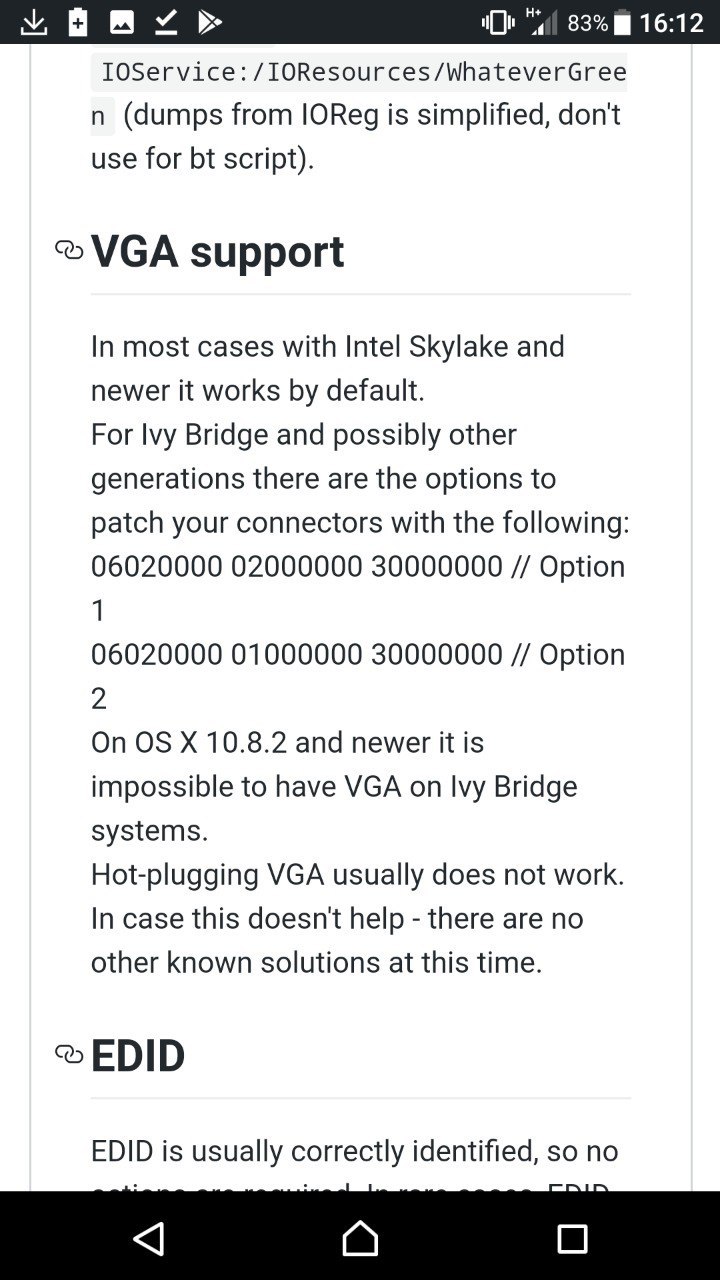Tap the vibrate mode status icon
This screenshot has height=1280, width=720.
pos(498,22)
